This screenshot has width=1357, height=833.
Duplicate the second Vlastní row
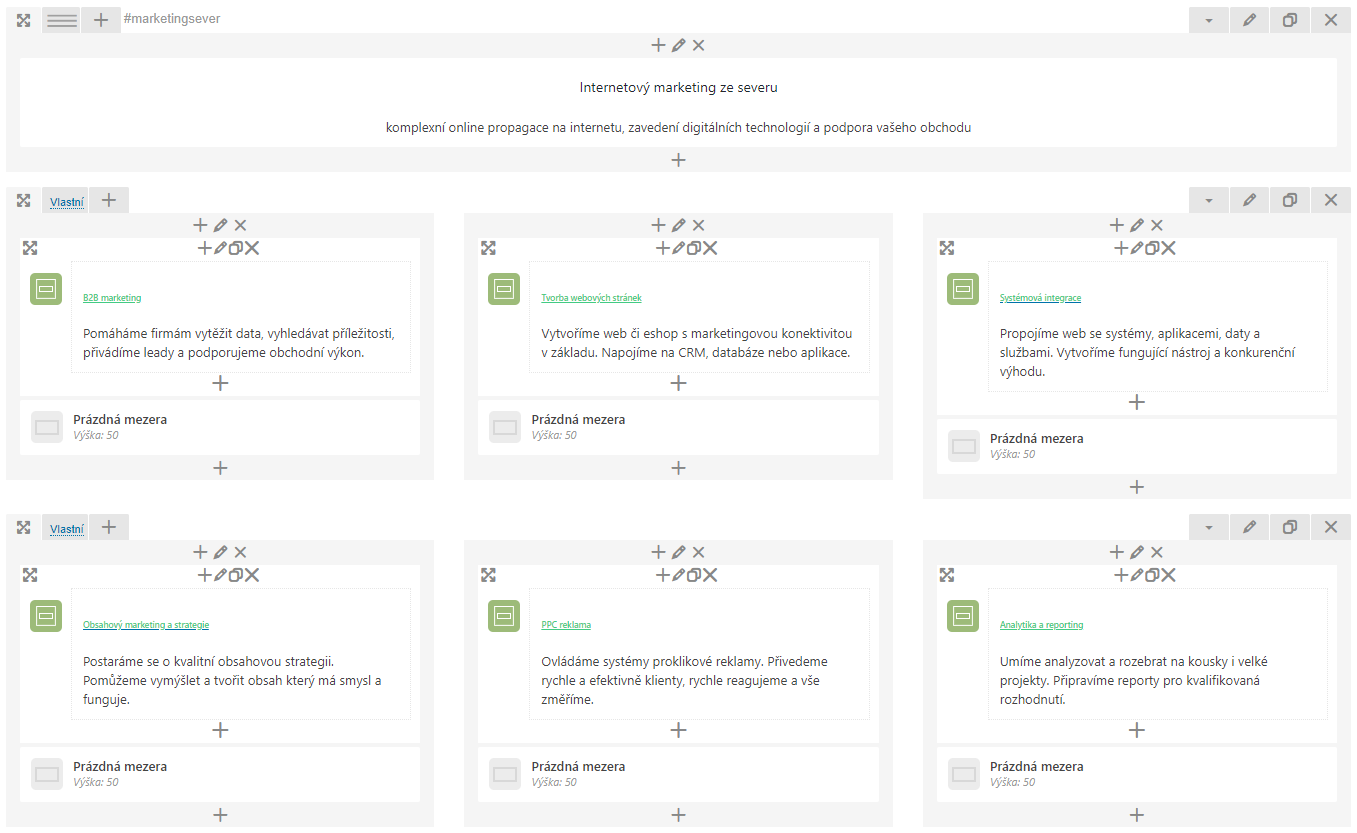(1290, 527)
